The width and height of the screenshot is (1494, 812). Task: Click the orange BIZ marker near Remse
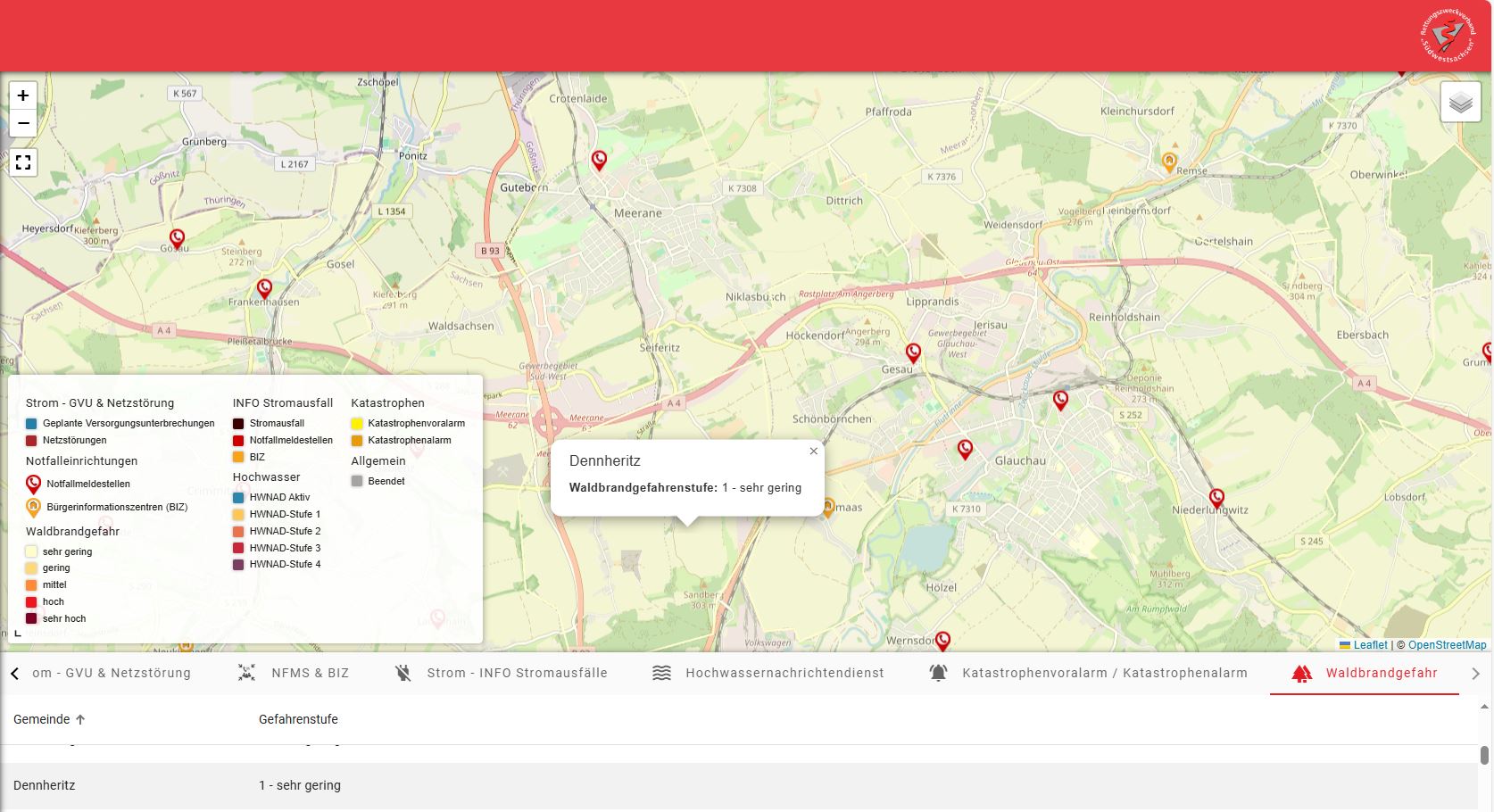tap(1169, 162)
